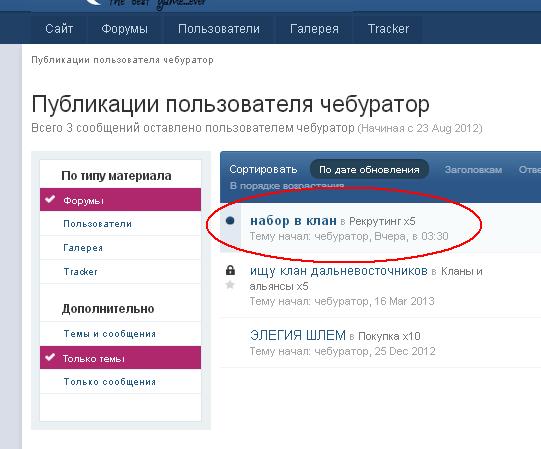Go to the Форумы navigation tab

[125, 29]
